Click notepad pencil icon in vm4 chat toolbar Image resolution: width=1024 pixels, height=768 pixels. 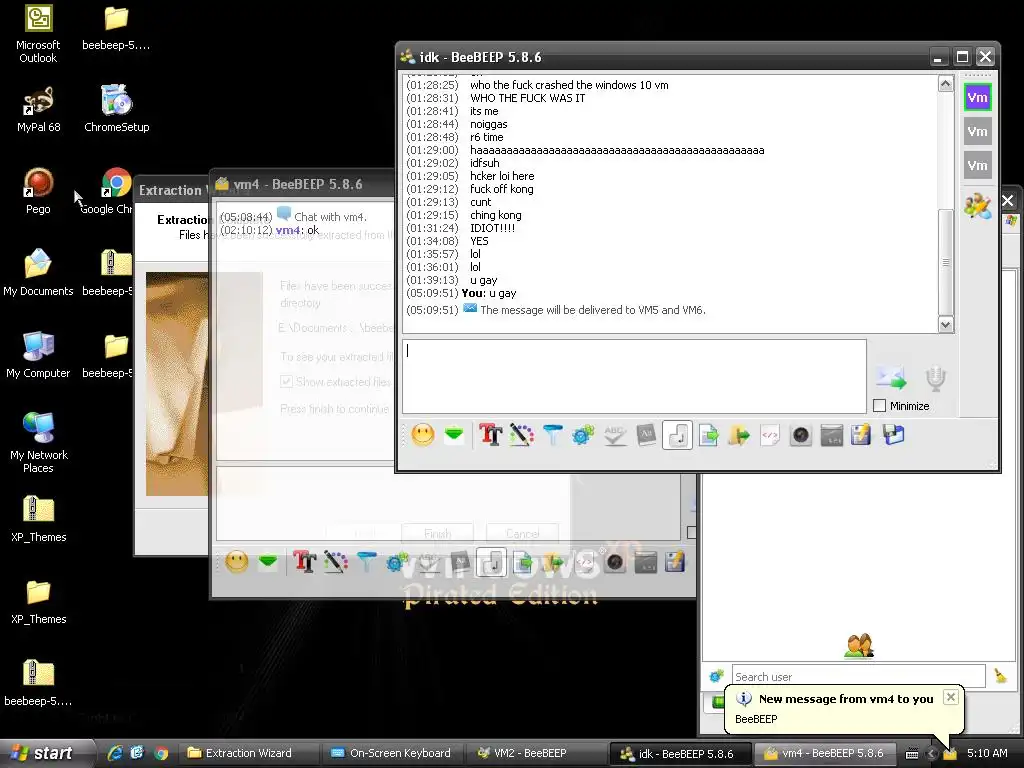675,562
